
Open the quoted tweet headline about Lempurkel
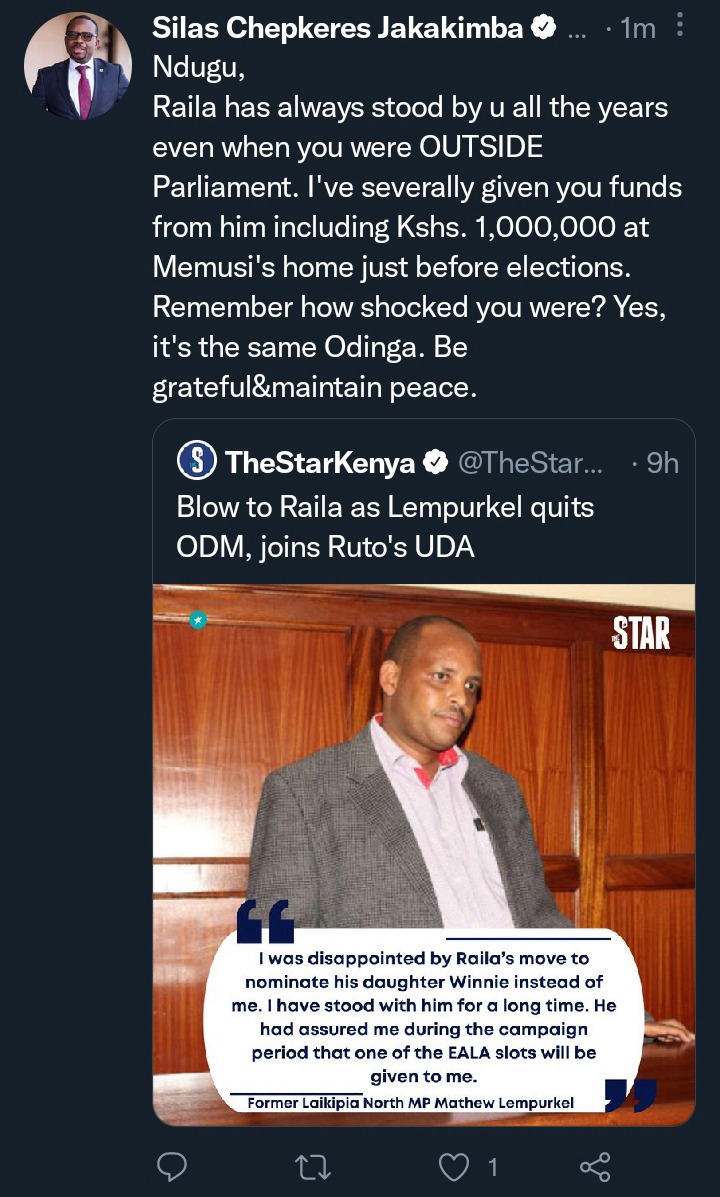(x=385, y=527)
